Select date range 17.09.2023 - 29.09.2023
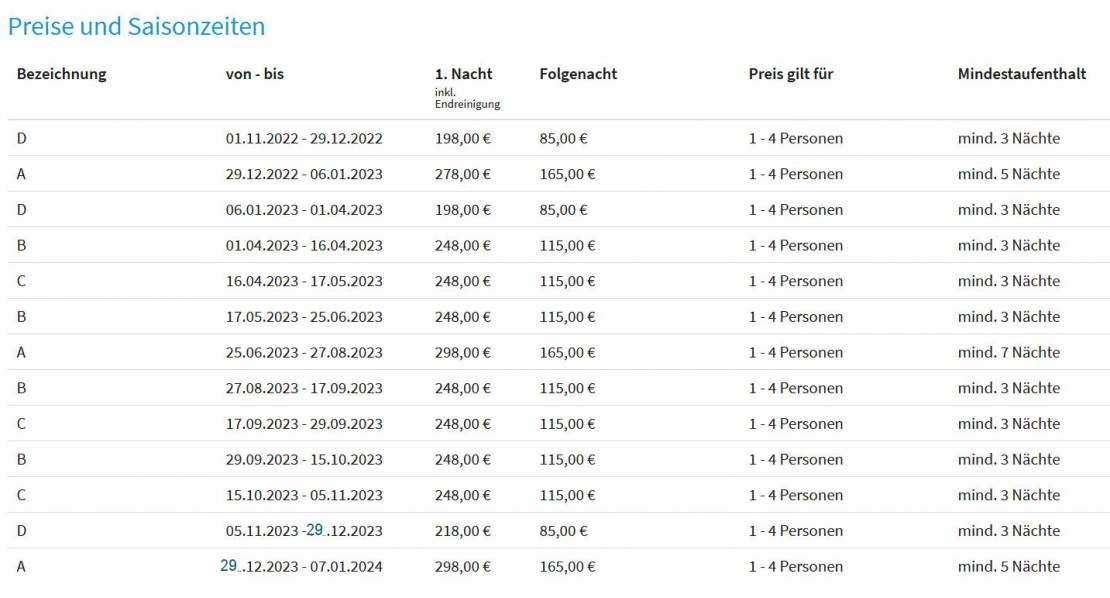Image resolution: width=1110 pixels, height=598 pixels. 304,424
